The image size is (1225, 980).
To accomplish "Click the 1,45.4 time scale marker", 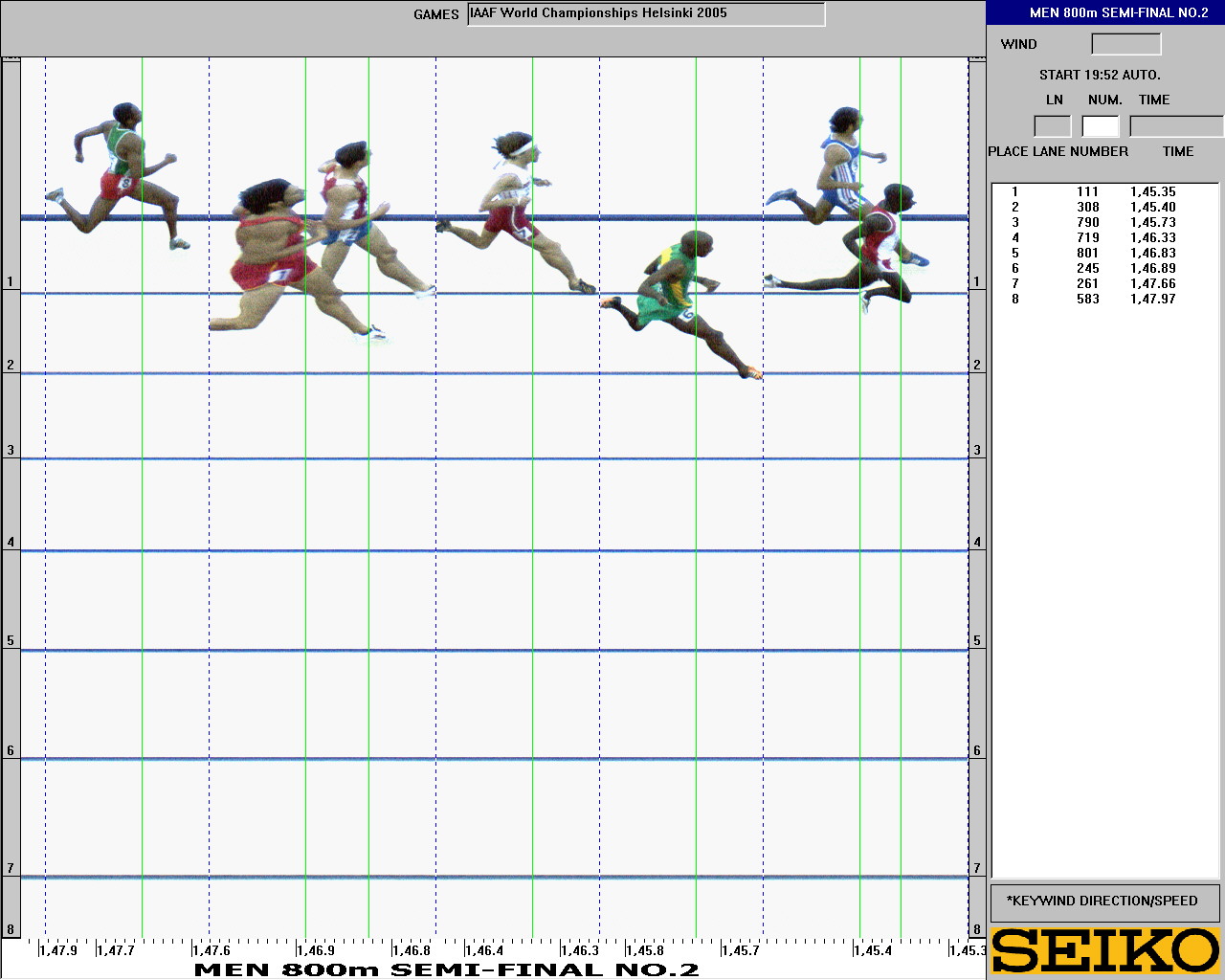I will tap(873, 950).
